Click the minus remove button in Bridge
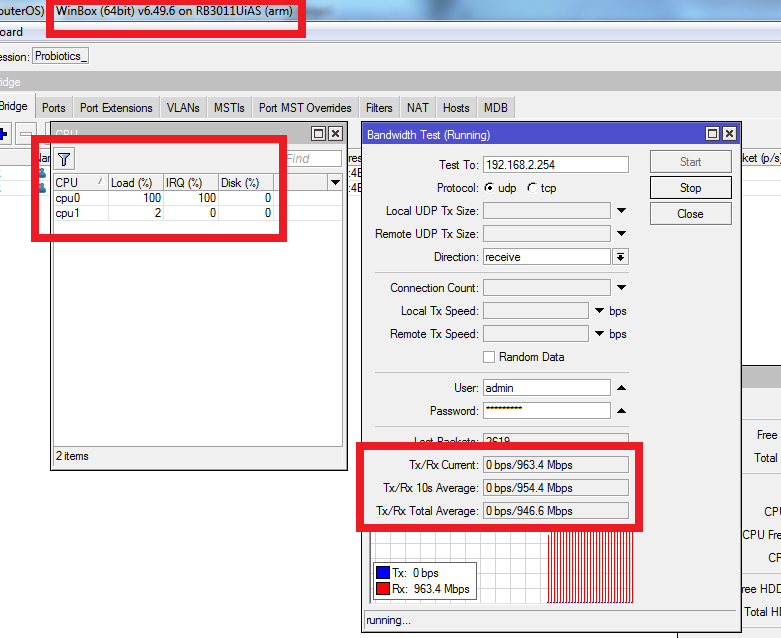 click(26, 134)
